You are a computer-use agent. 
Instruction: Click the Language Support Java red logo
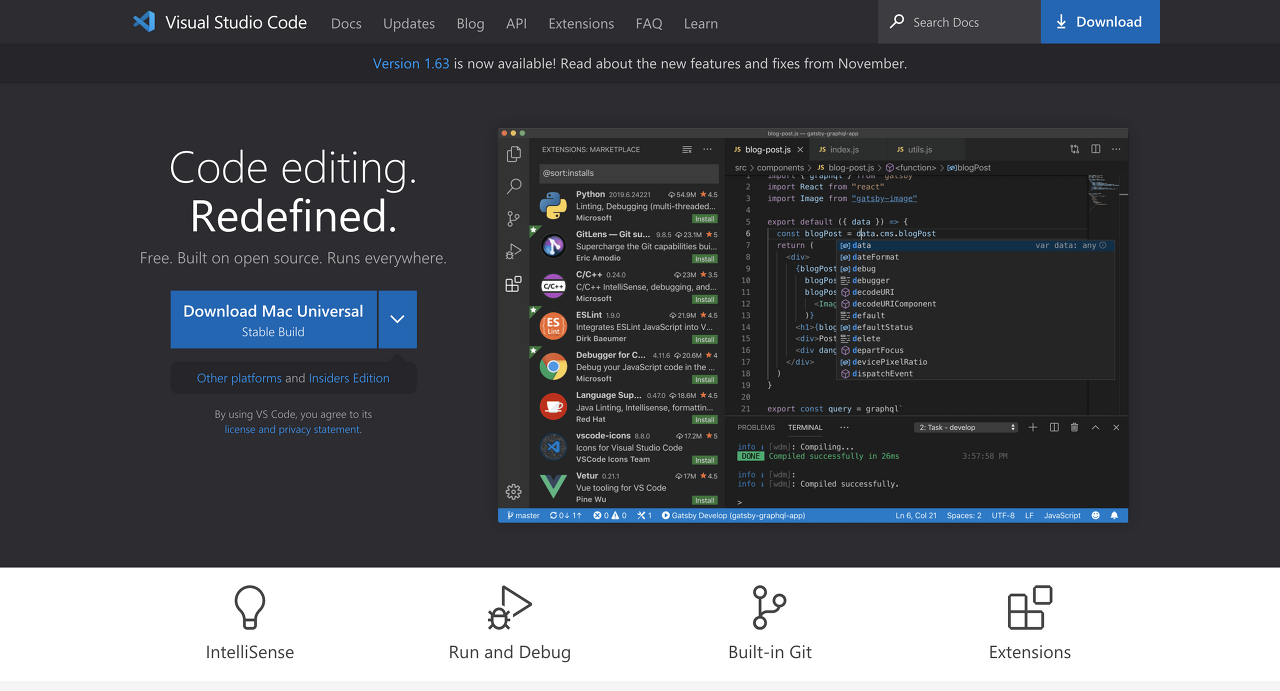tap(553, 406)
